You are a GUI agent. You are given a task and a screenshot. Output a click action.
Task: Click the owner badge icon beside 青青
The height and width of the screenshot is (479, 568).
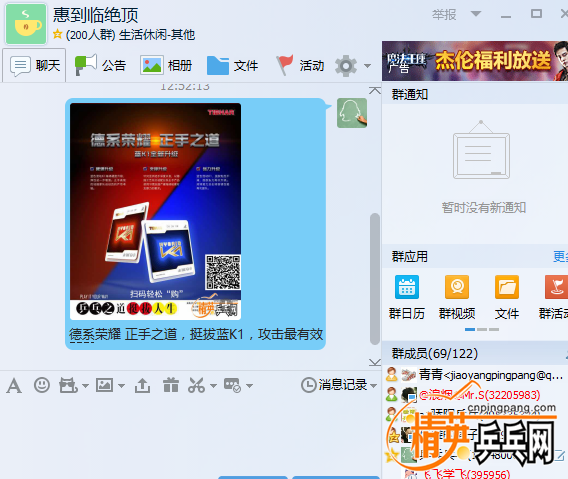click(392, 375)
